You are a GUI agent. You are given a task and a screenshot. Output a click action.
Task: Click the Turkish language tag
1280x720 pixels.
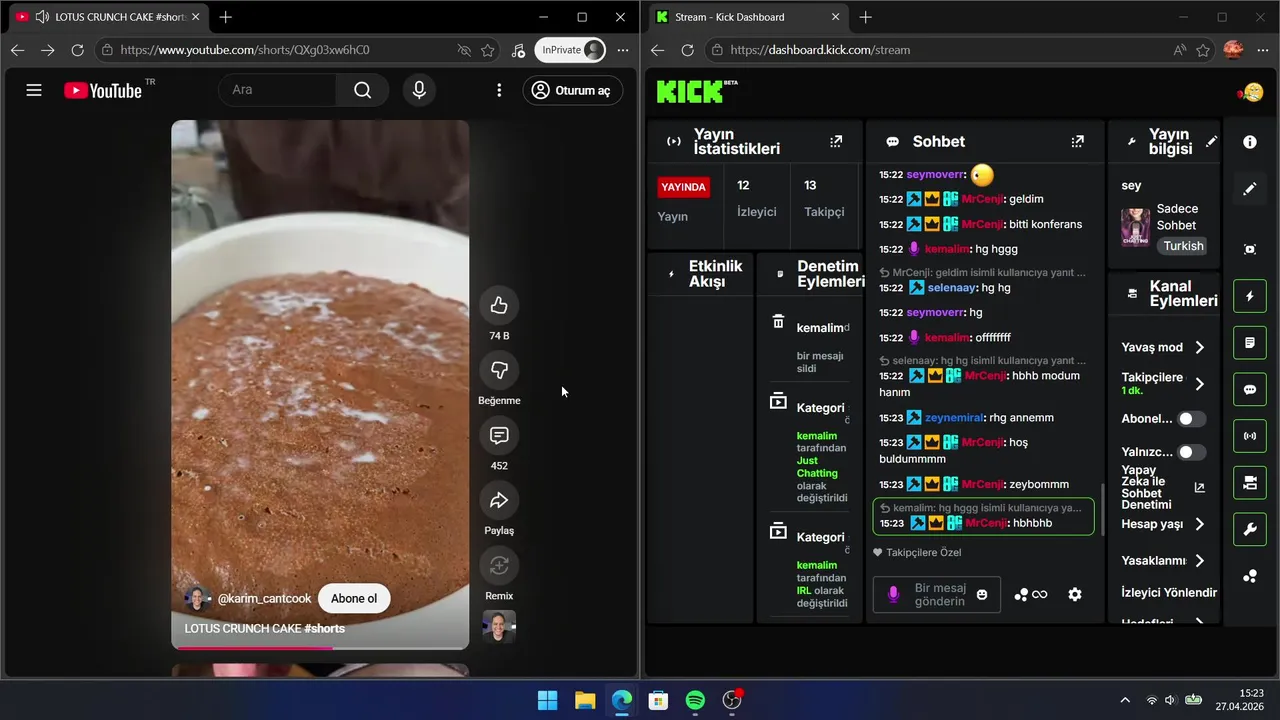pyautogui.click(x=1183, y=246)
